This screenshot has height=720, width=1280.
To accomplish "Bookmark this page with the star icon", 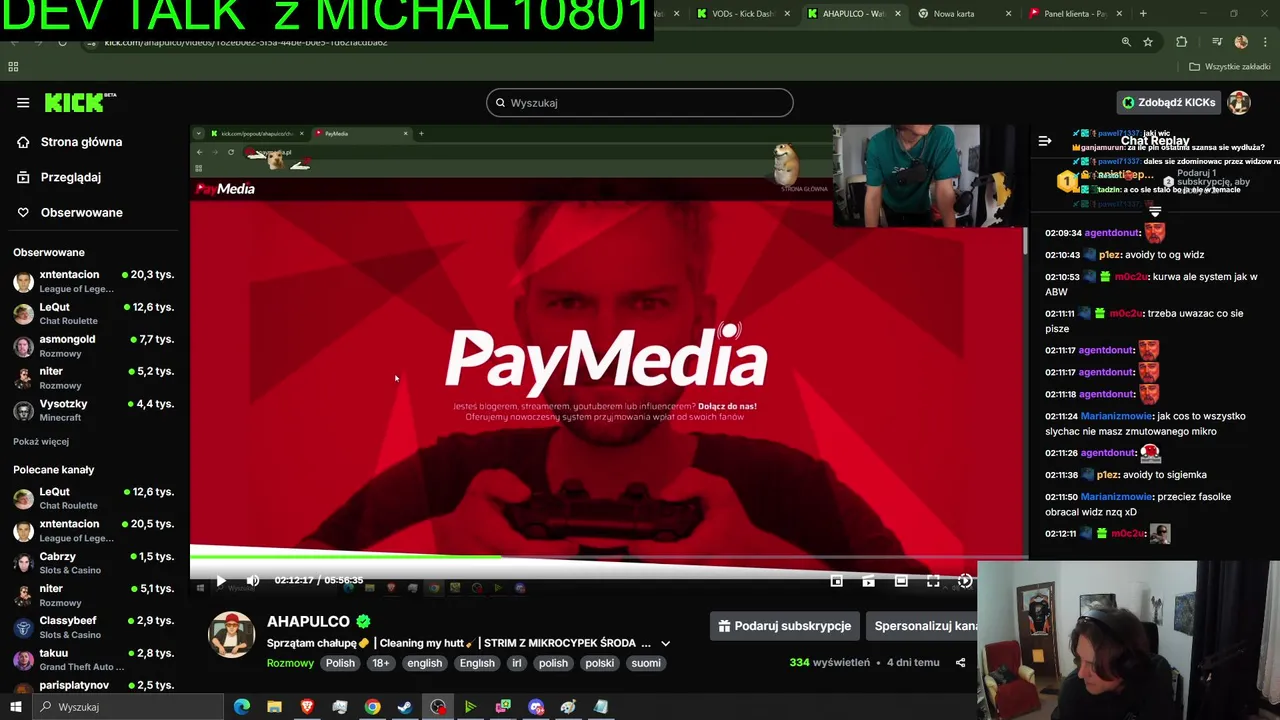I will tap(1148, 42).
